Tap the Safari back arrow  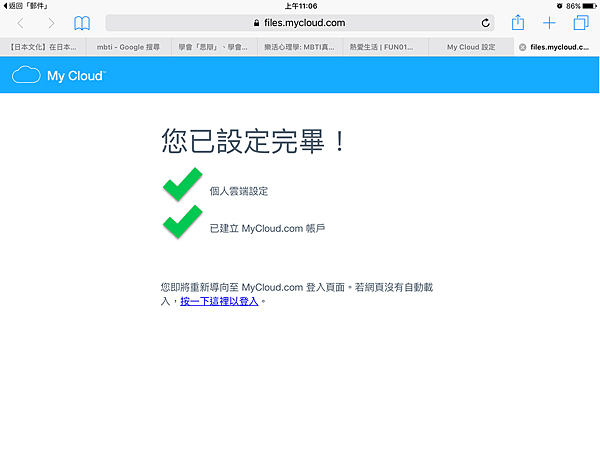tap(21, 23)
